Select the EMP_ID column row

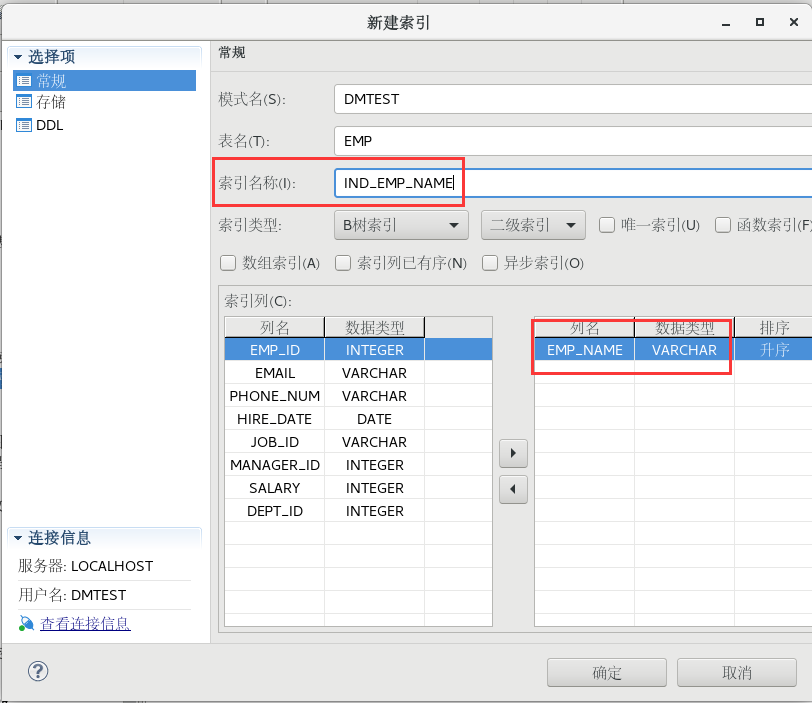tap(358, 350)
